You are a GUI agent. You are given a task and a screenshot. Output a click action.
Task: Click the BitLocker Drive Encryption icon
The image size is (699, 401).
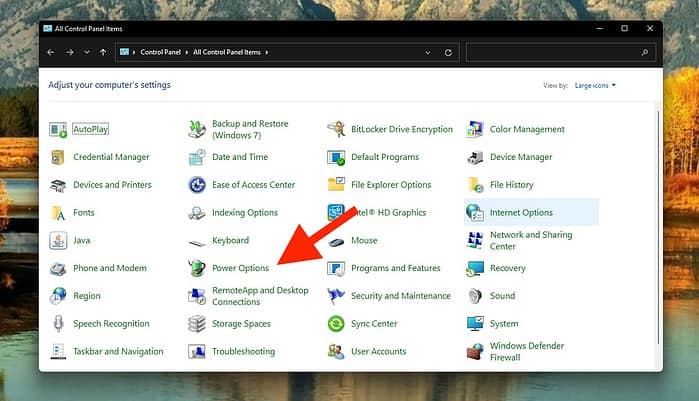pyautogui.click(x=336, y=129)
